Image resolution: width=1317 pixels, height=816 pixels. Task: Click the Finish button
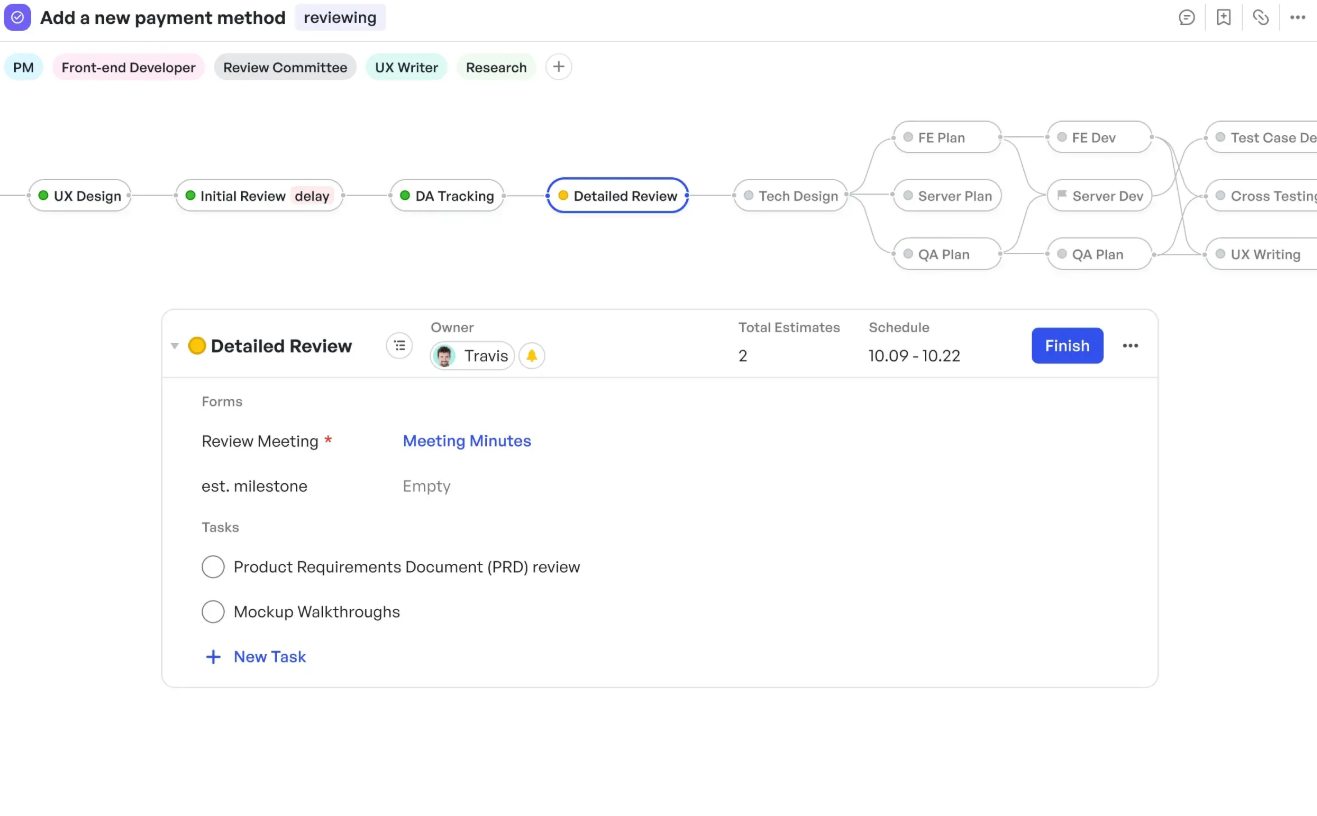pos(1067,346)
